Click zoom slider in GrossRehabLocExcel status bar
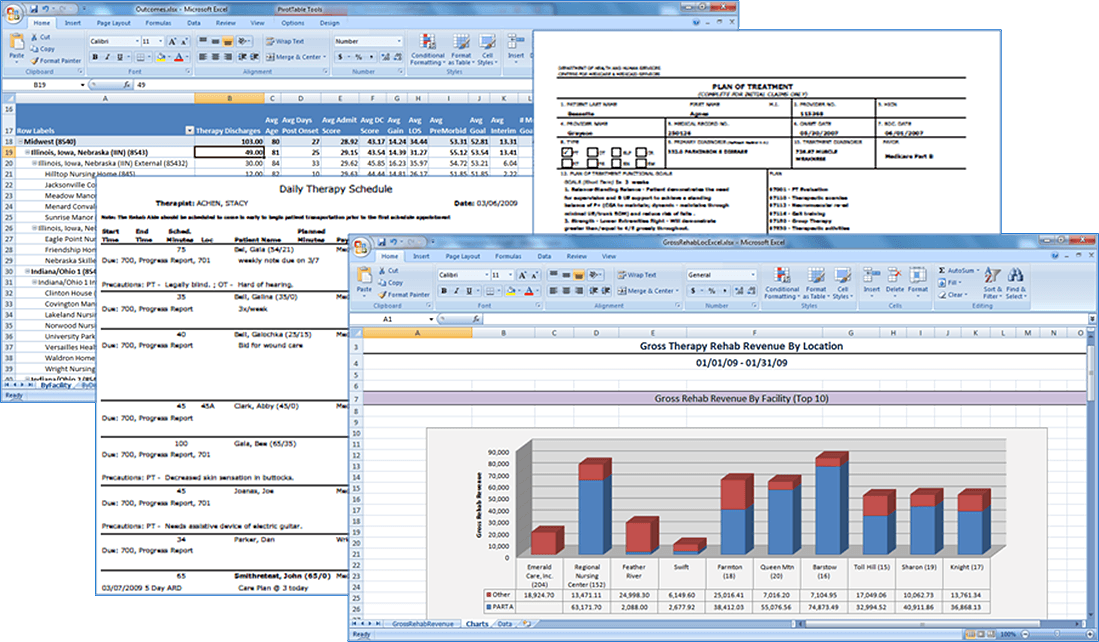Viewport: 1099px width, 642px height. 1057,635
